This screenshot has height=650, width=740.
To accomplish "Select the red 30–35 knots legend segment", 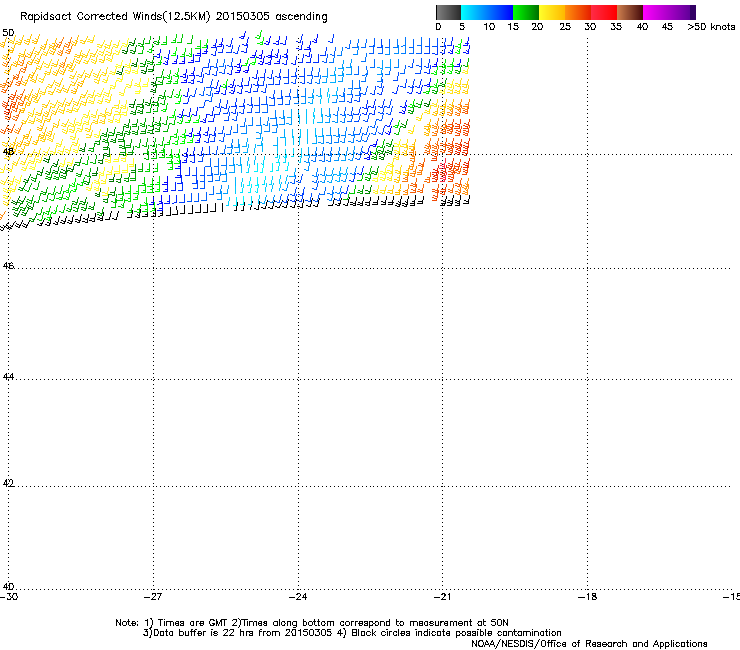I will 604,12.
